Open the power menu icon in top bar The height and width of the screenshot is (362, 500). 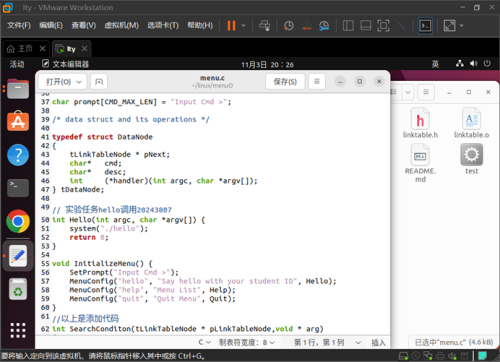487,63
